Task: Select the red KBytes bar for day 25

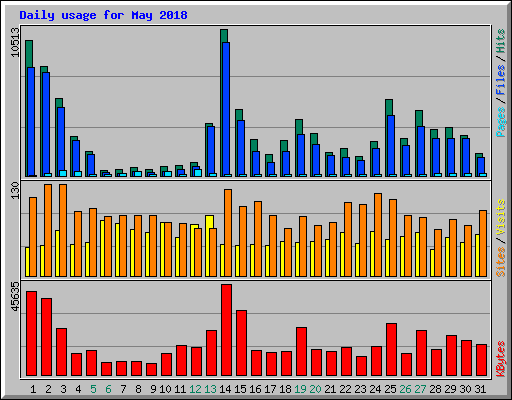Action: click(391, 350)
